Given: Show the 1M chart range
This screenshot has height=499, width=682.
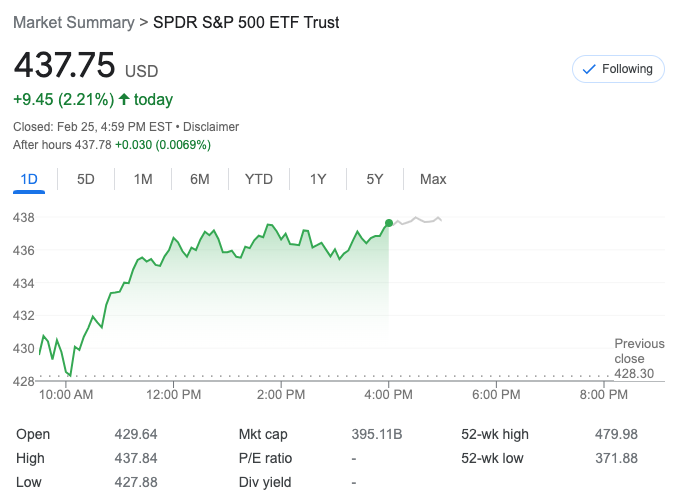Looking at the screenshot, I should pyautogui.click(x=143, y=179).
